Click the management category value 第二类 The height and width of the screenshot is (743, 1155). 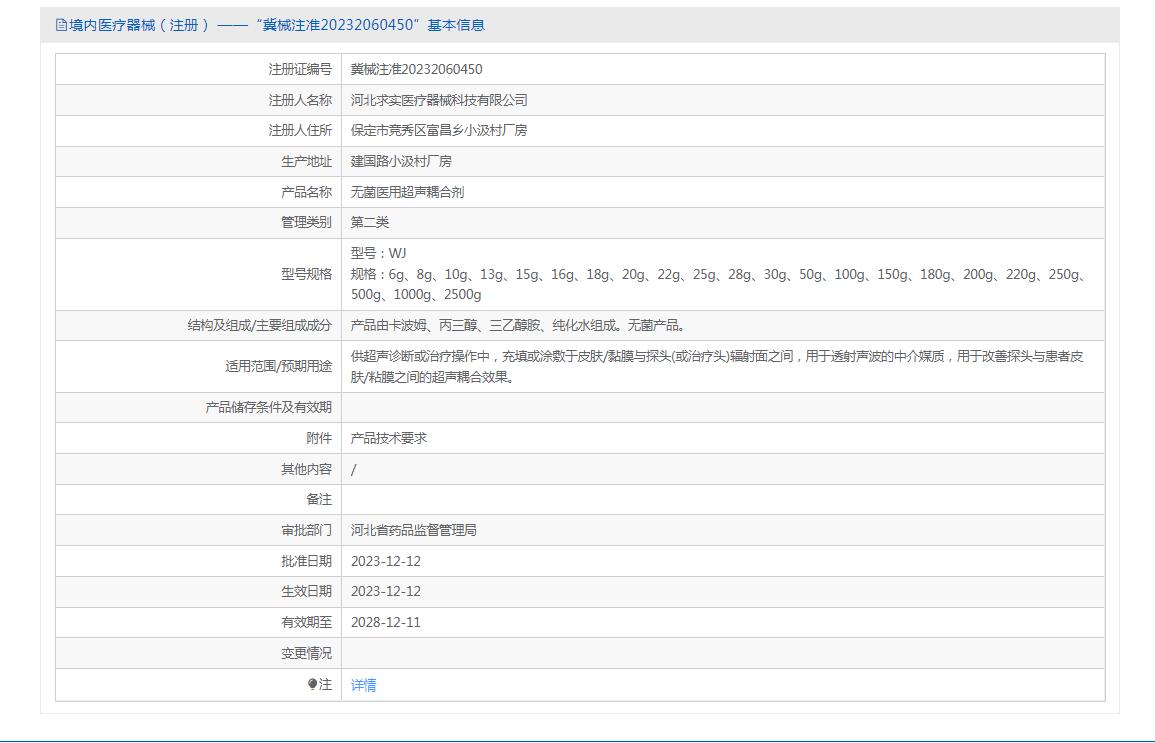[x=370, y=222]
